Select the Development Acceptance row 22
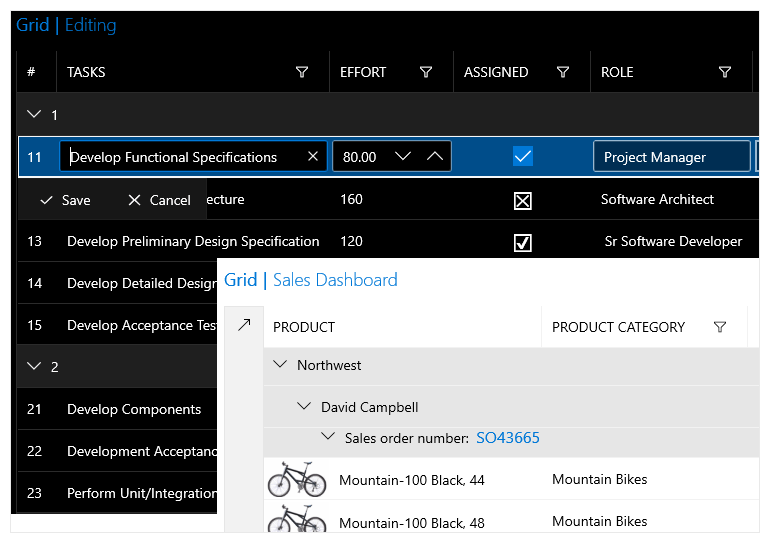Screen dimensions: 770x543 [x=118, y=451]
